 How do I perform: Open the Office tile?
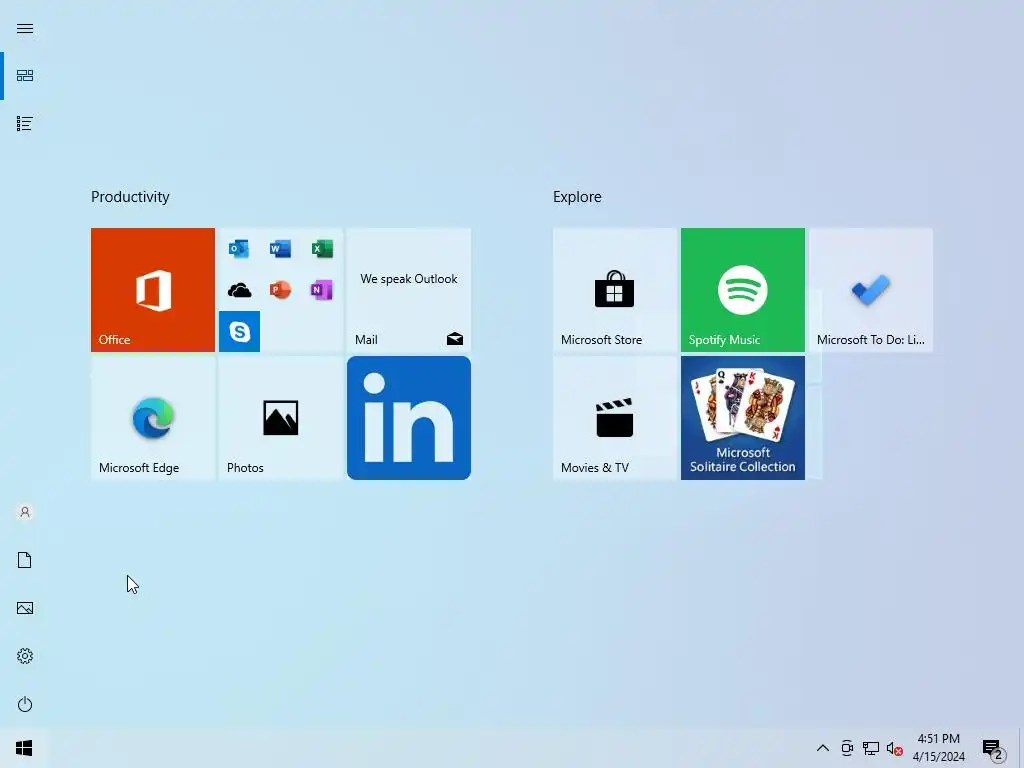(x=153, y=289)
